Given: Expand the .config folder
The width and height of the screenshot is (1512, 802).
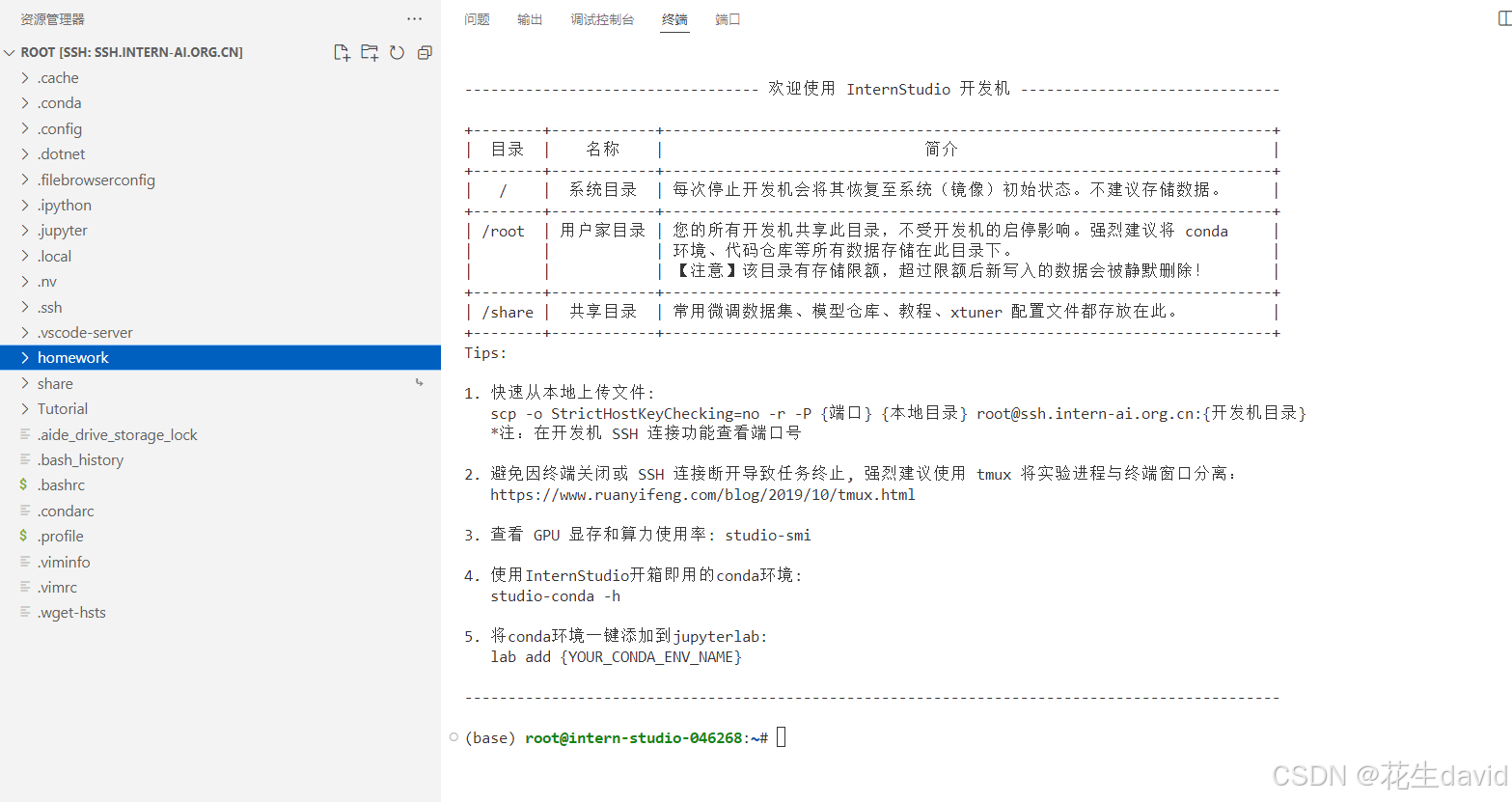Looking at the screenshot, I should click(x=25, y=128).
